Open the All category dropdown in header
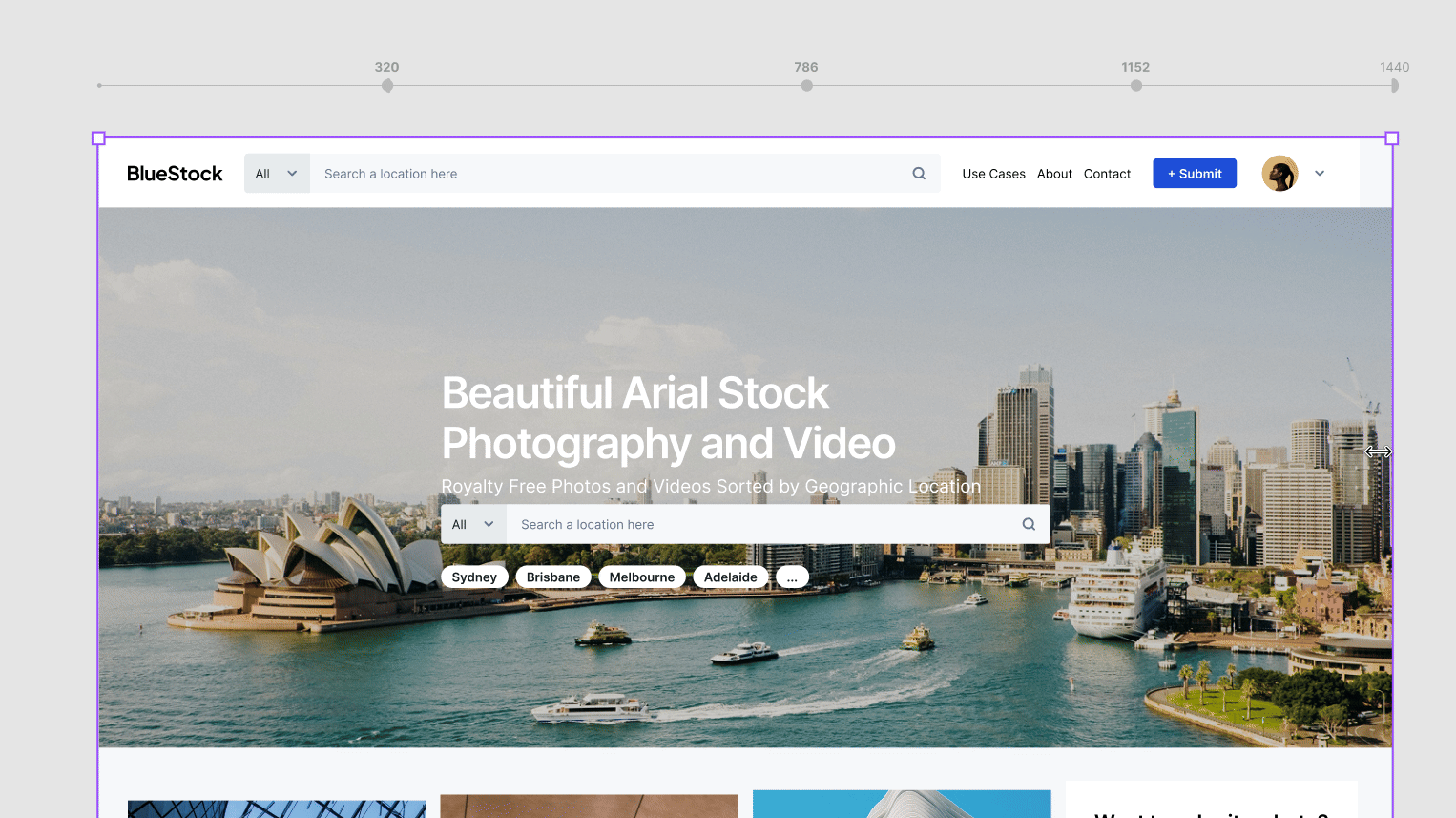This screenshot has height=818, width=1456. tap(277, 174)
